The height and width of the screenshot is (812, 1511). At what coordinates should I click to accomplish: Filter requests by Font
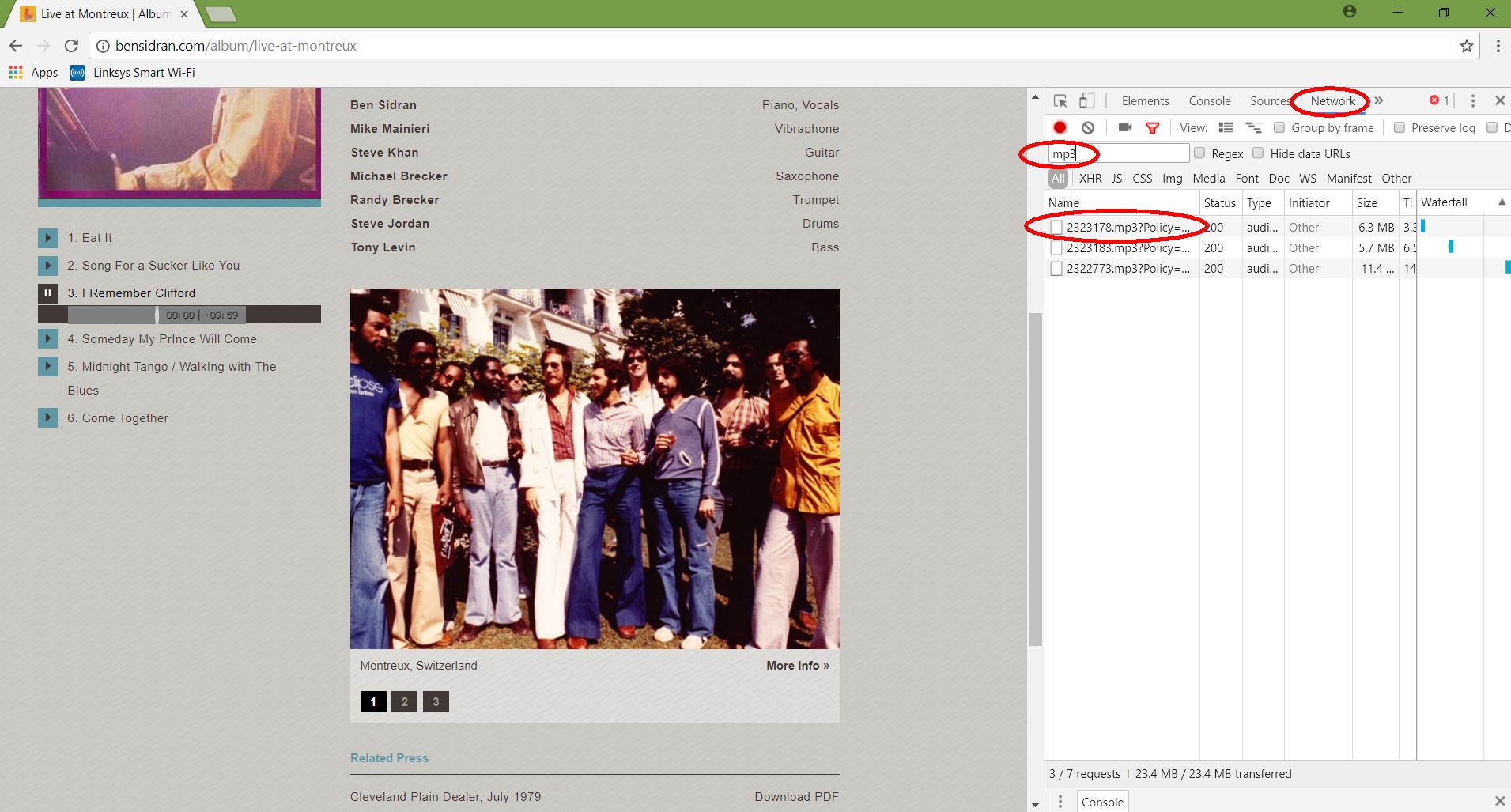click(x=1247, y=179)
